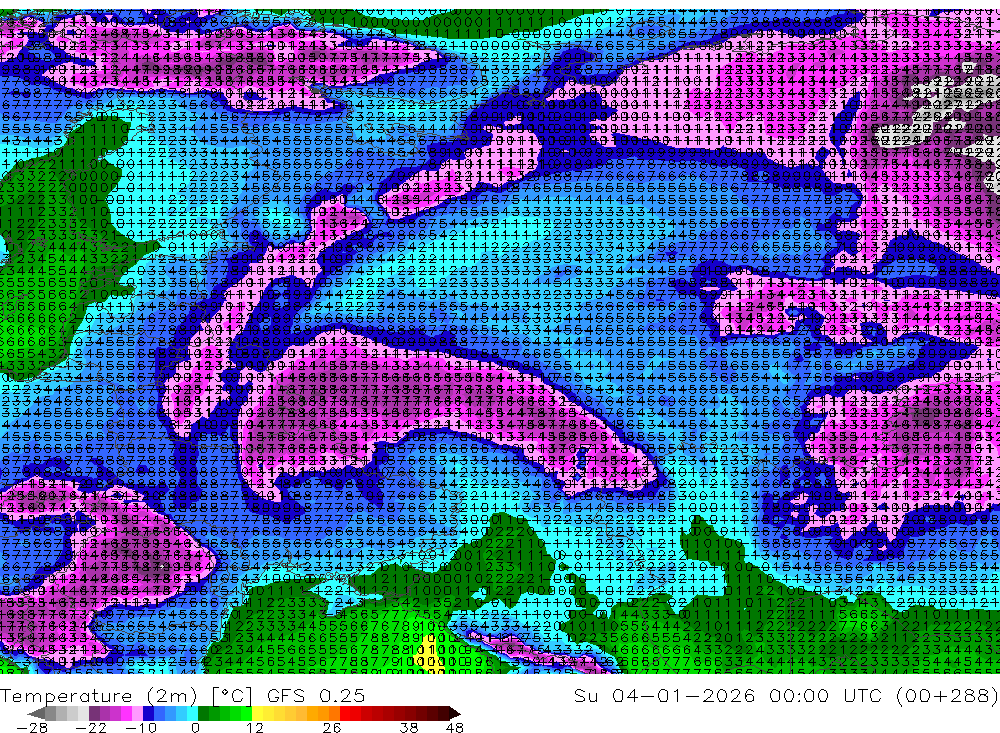Click the gray left arrow of color scale
The width and height of the screenshot is (1000, 733).
tap(36, 713)
